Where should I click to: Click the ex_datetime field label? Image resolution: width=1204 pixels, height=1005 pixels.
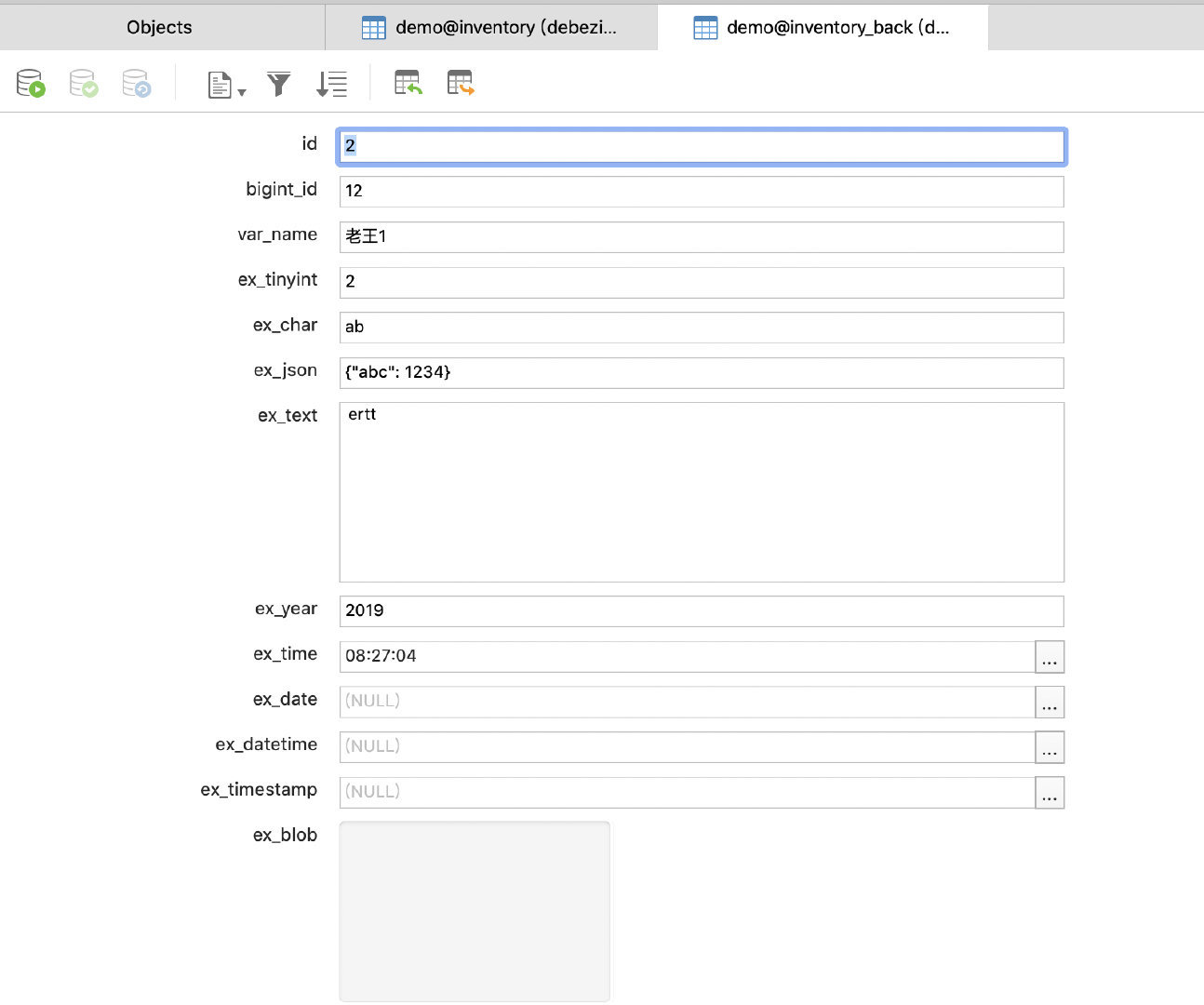point(266,744)
